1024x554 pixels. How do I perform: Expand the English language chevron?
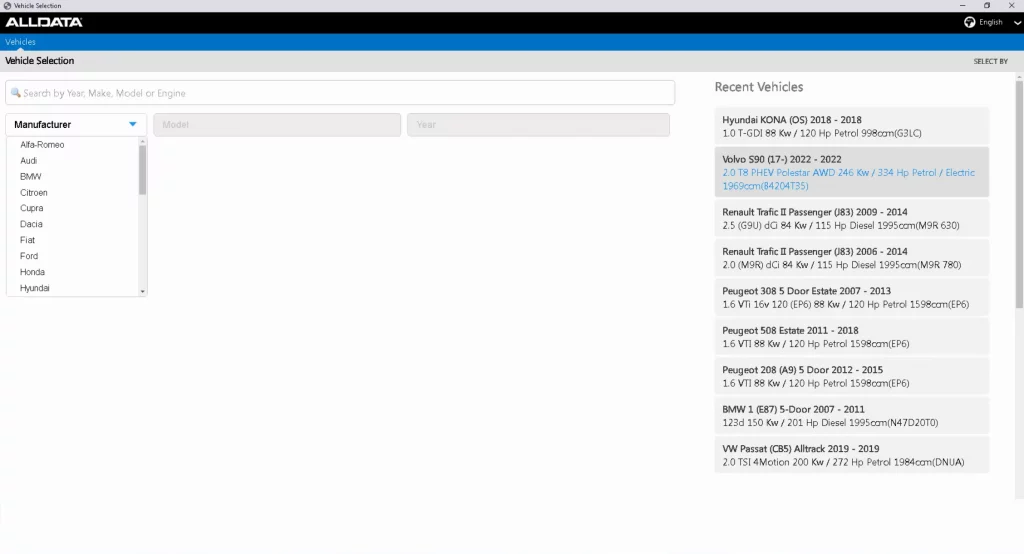point(1017,22)
